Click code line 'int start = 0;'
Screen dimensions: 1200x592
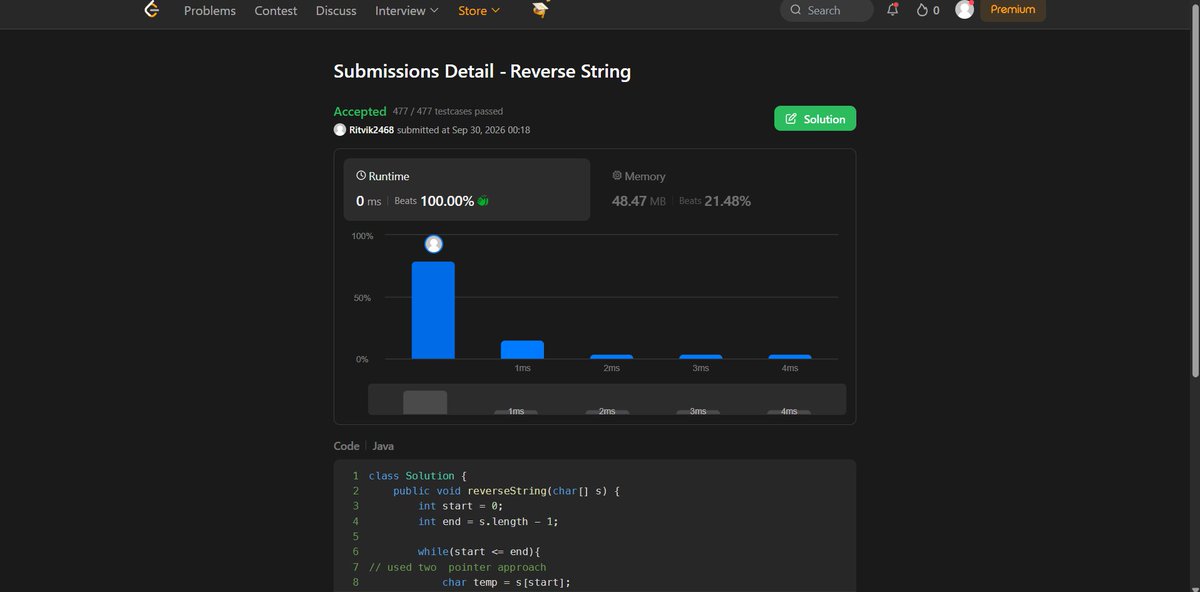(460, 506)
